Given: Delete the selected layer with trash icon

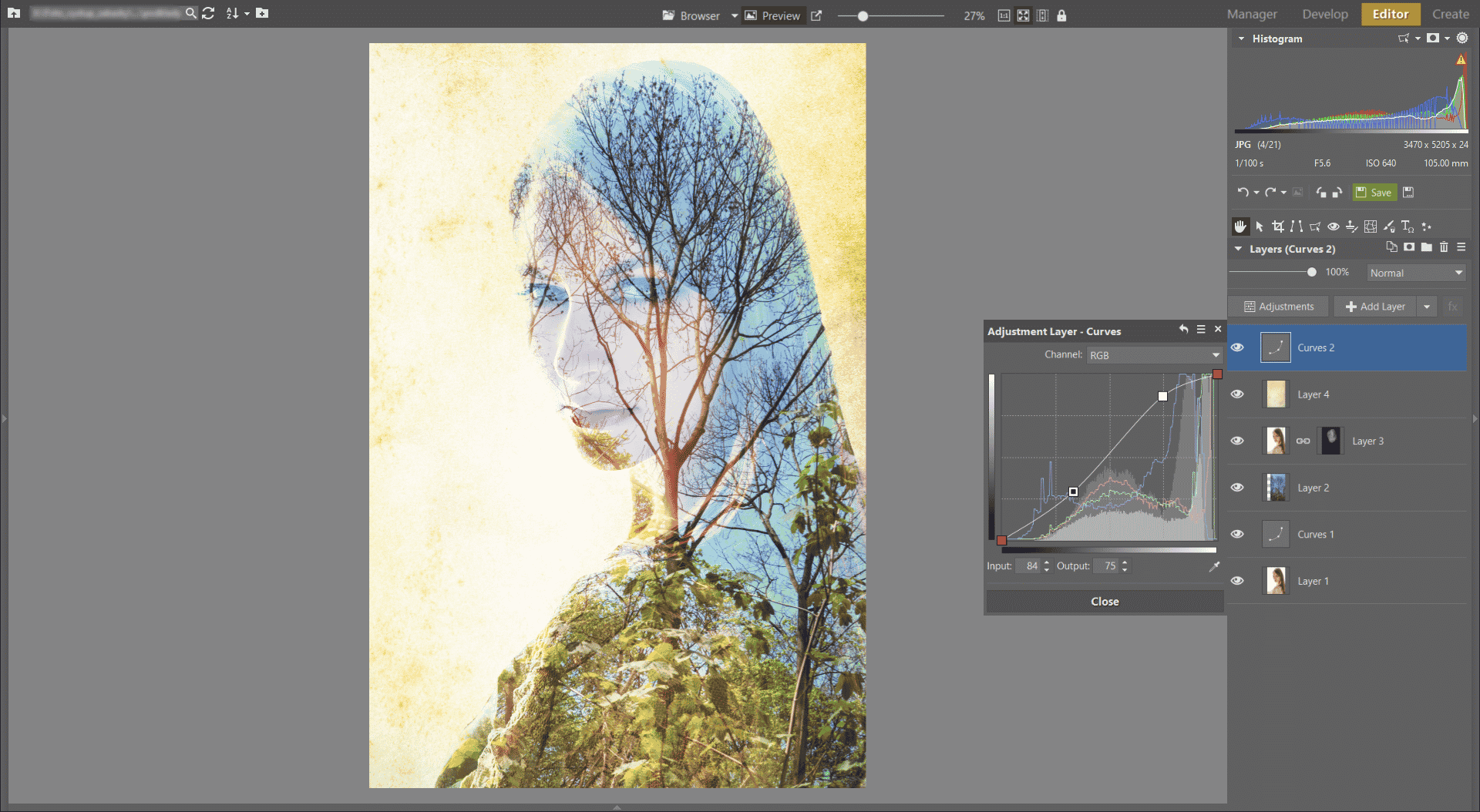Looking at the screenshot, I should 1444,247.
